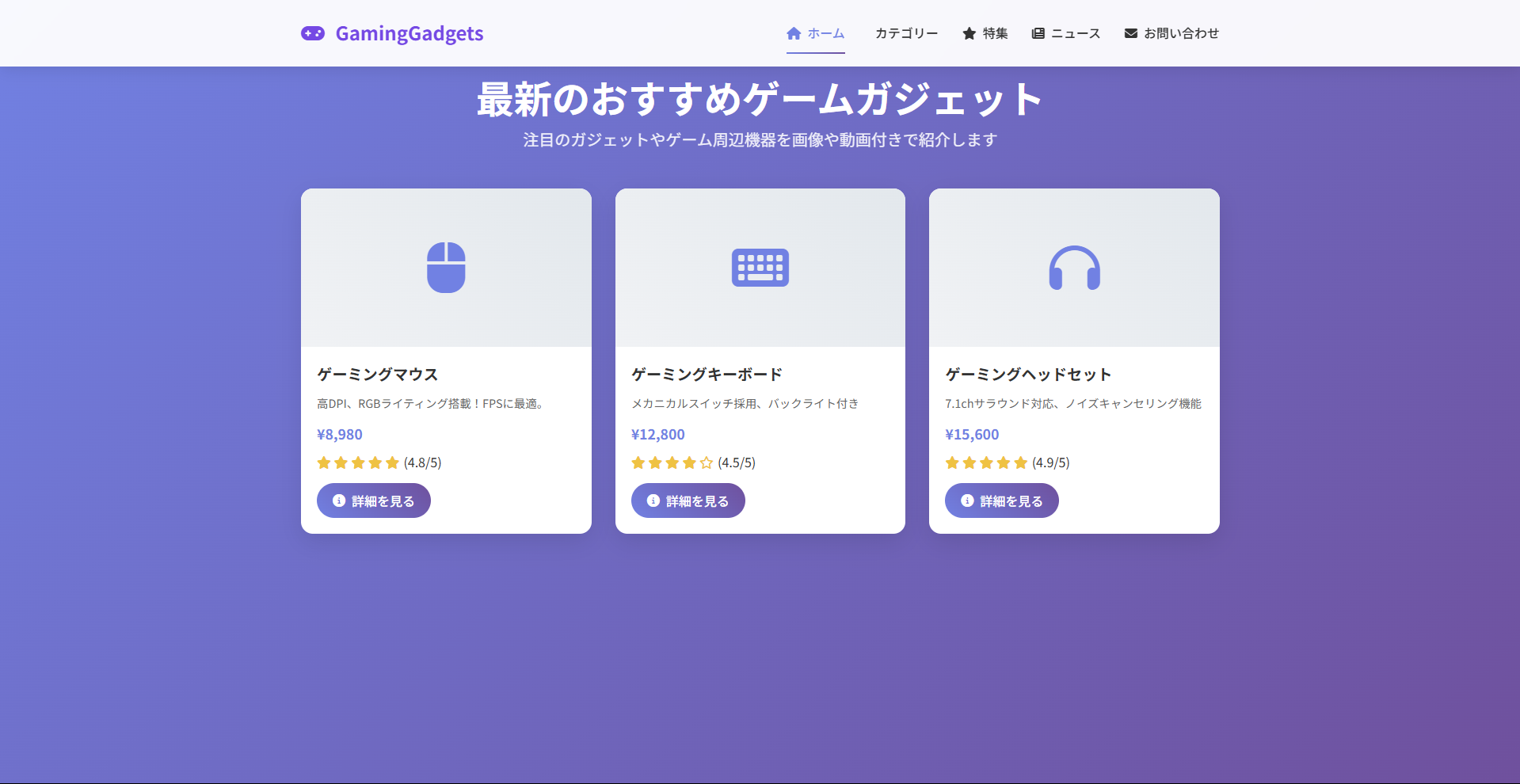
Task: Click the (4.5/5) rating text
Action: 737,462
